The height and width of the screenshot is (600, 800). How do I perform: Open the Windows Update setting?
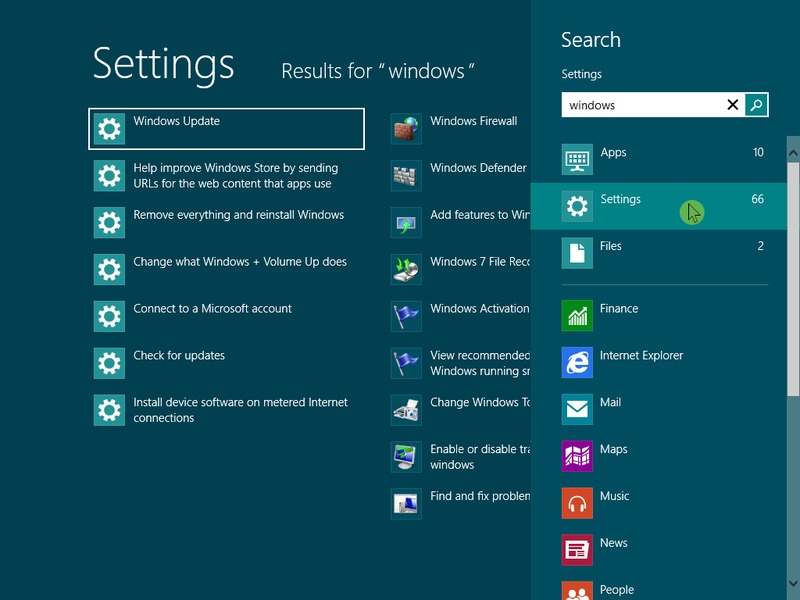click(x=226, y=129)
